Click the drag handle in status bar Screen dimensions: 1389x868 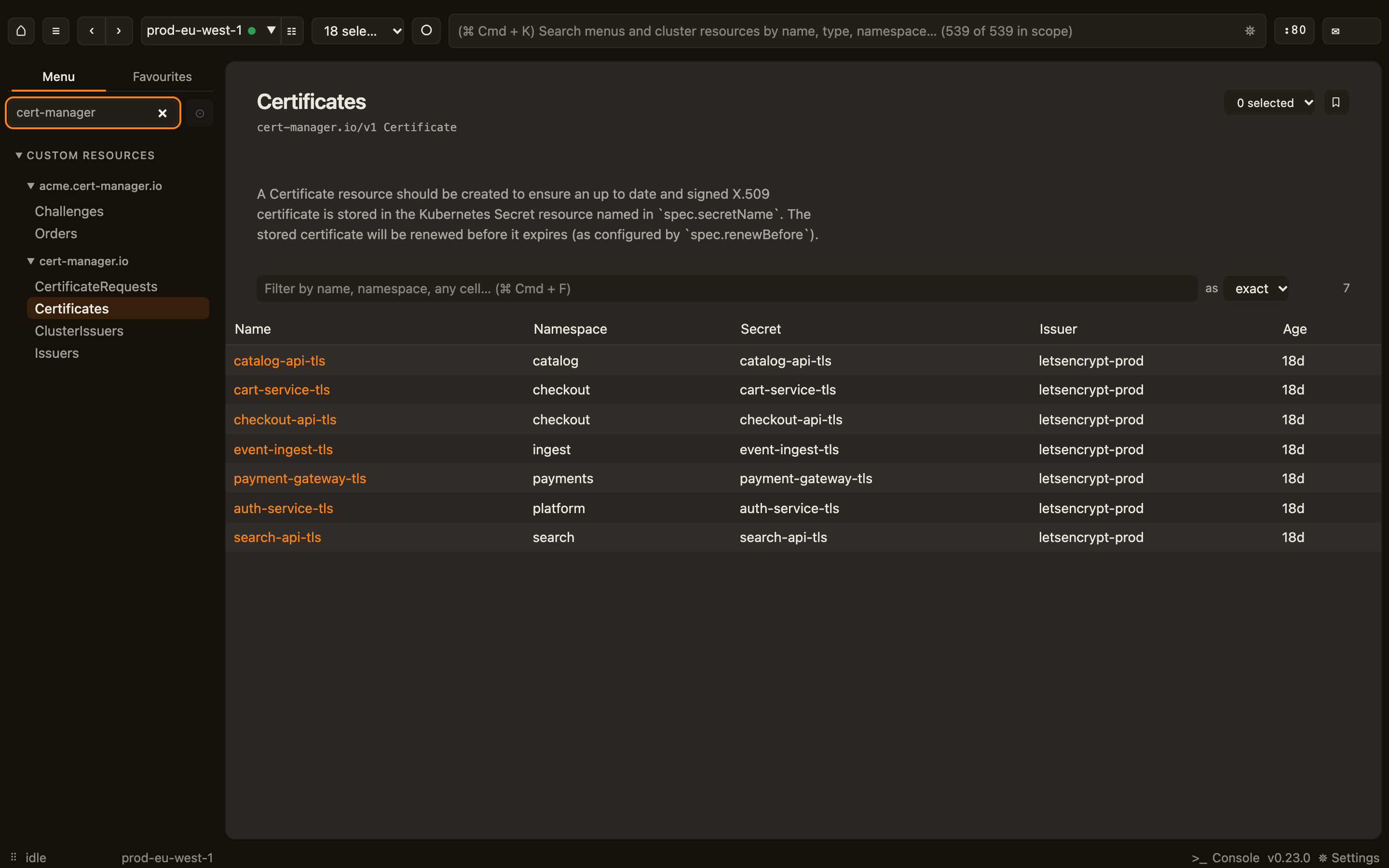[13, 857]
